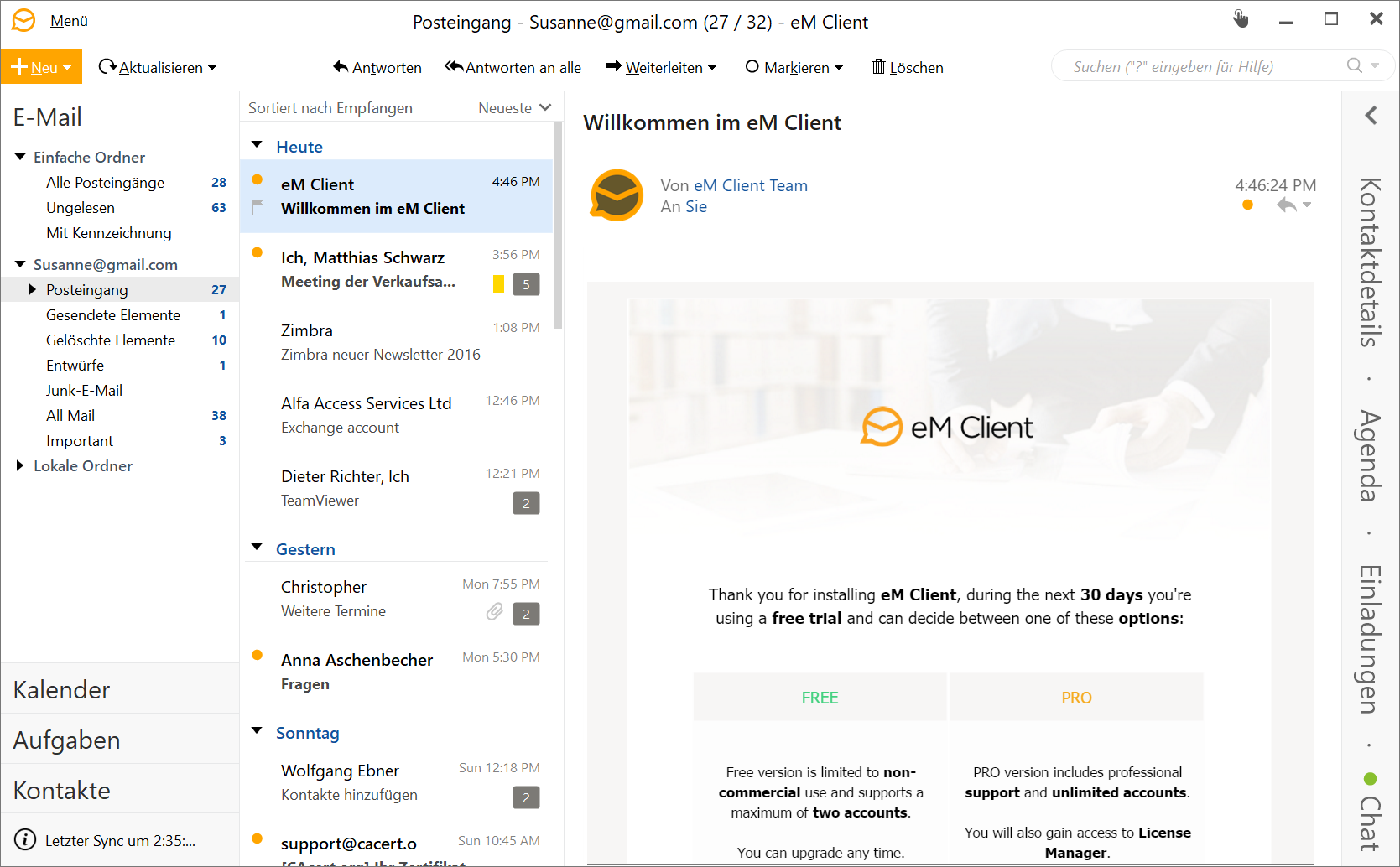Expand the Lokale Ordner tree
1400x867 pixels.
coord(20,465)
